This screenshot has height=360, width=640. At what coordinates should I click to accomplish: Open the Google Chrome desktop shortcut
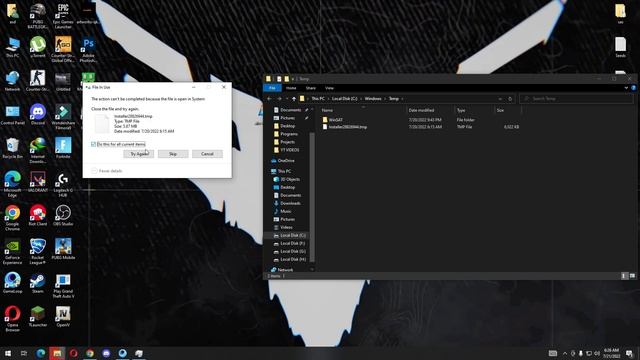(x=12, y=218)
